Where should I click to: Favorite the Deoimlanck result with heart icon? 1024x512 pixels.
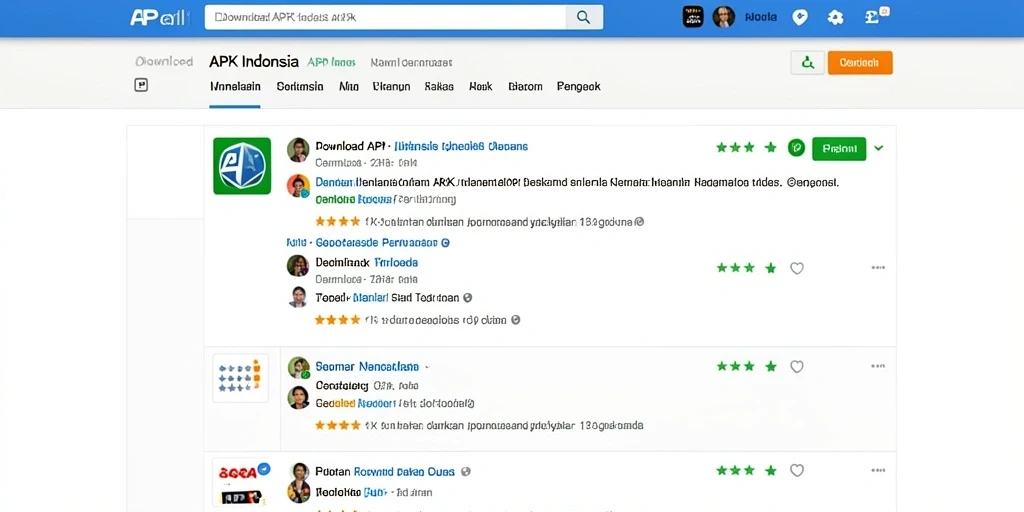point(797,268)
